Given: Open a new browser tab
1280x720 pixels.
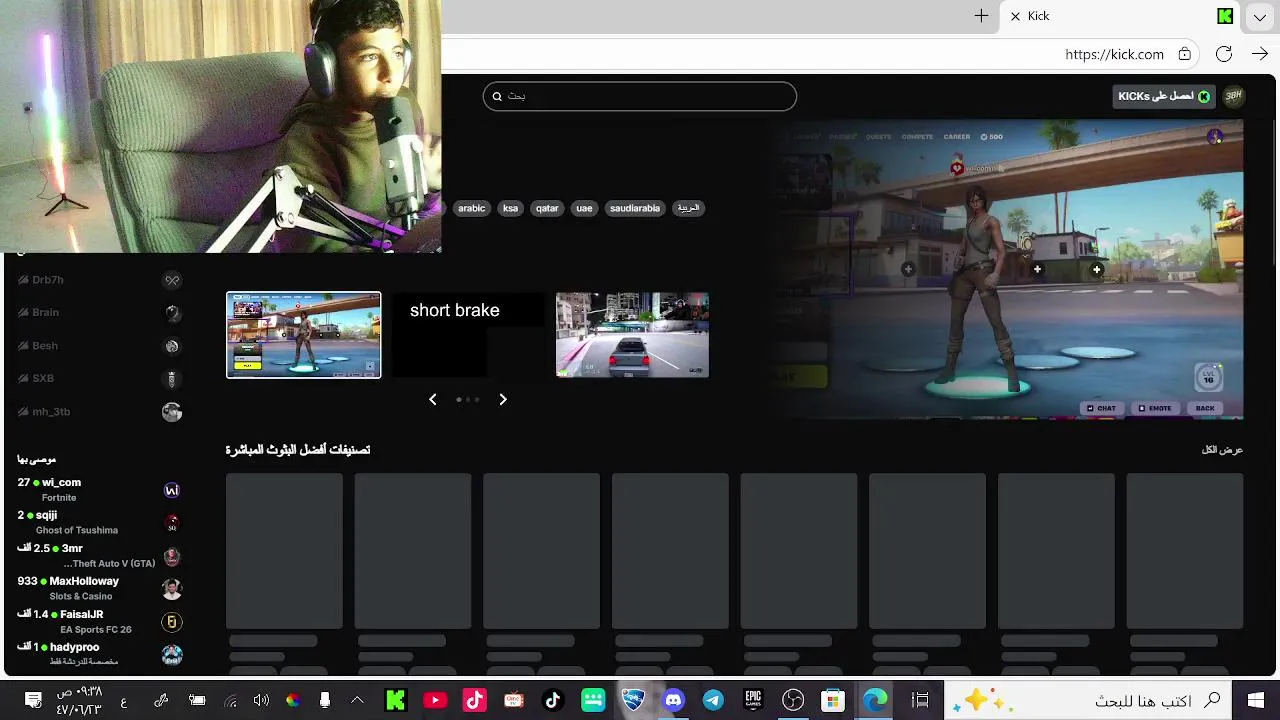Looking at the screenshot, I should point(981,16).
